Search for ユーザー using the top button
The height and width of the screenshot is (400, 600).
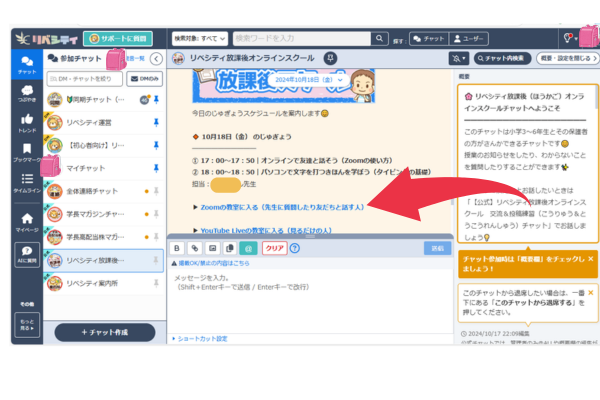tap(468, 39)
